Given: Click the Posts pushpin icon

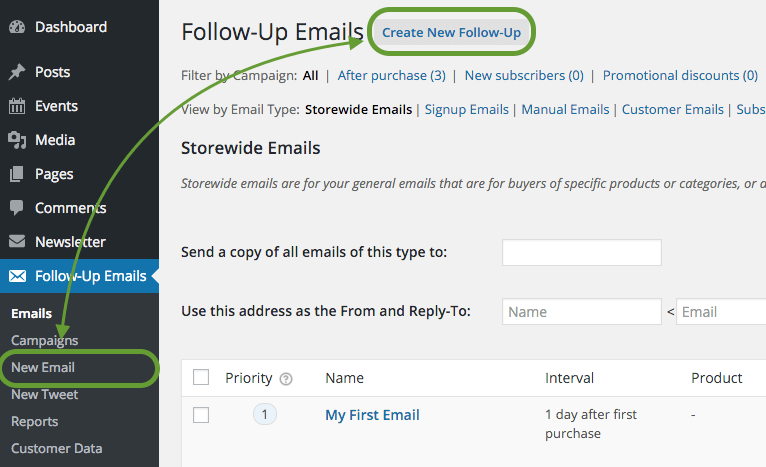Looking at the screenshot, I should tap(16, 72).
